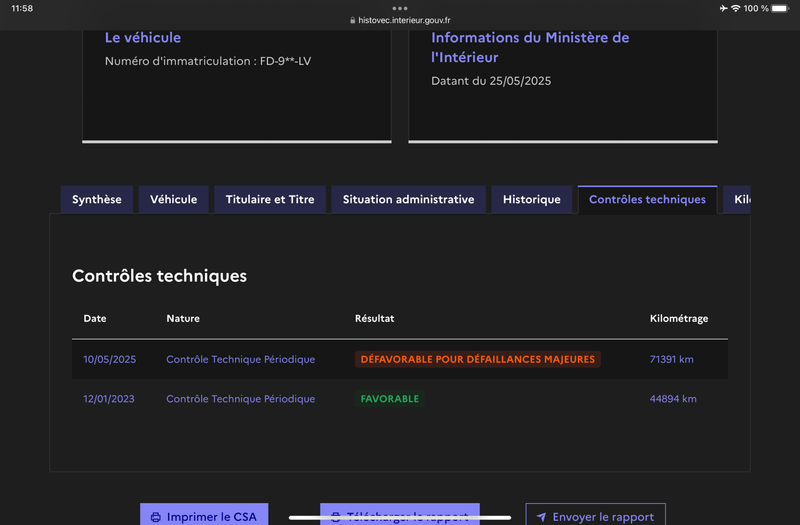The height and width of the screenshot is (525, 800).
Task: Click the Imprimer le CSA button
Action: tap(204, 514)
